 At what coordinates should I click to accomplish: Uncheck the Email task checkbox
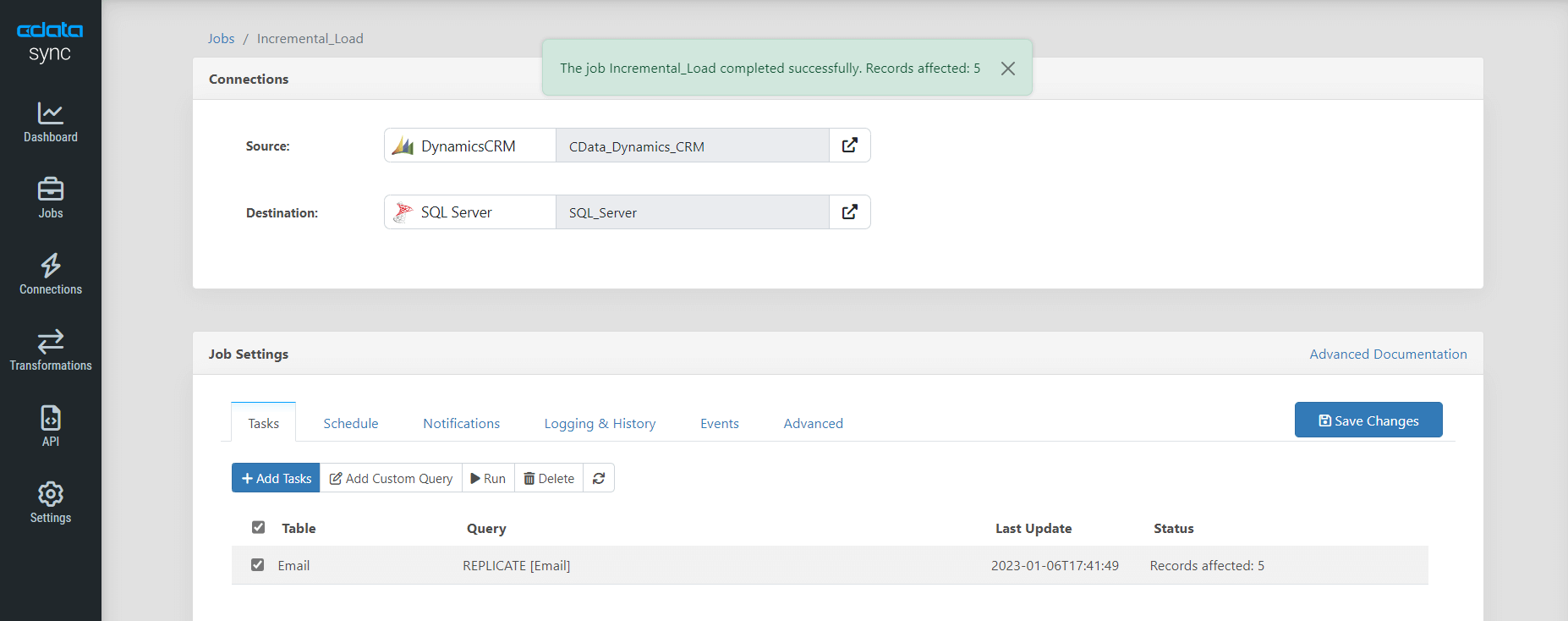coord(258,564)
